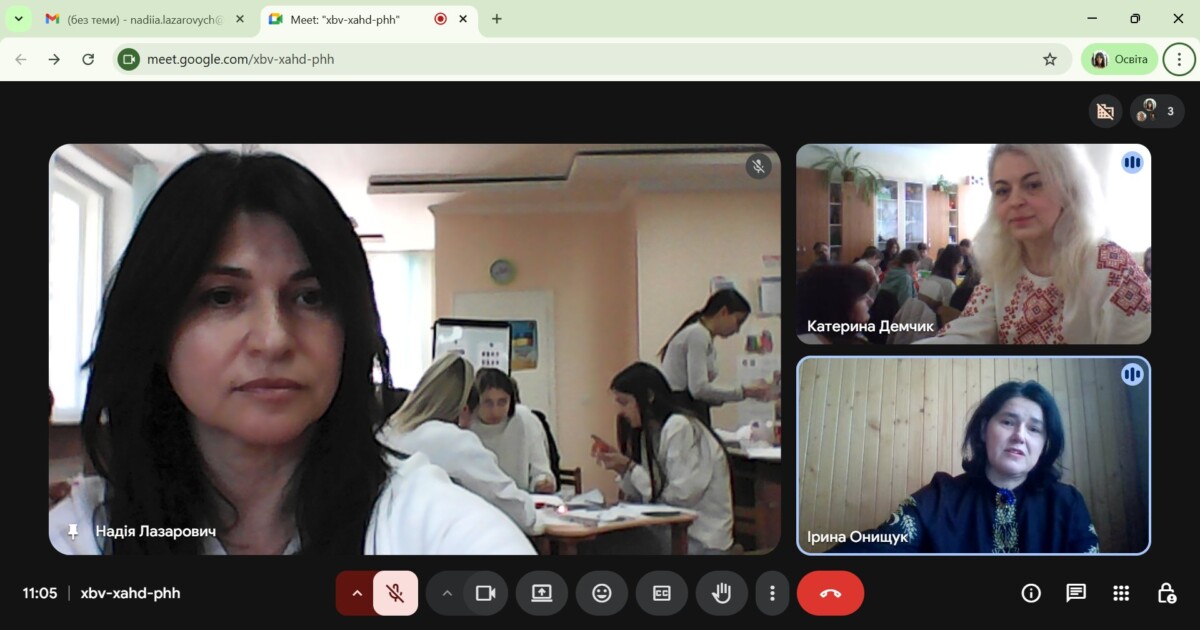Screen dimensions: 1200x630
Task: Open host controls lock icon
Action: click(x=1166, y=593)
